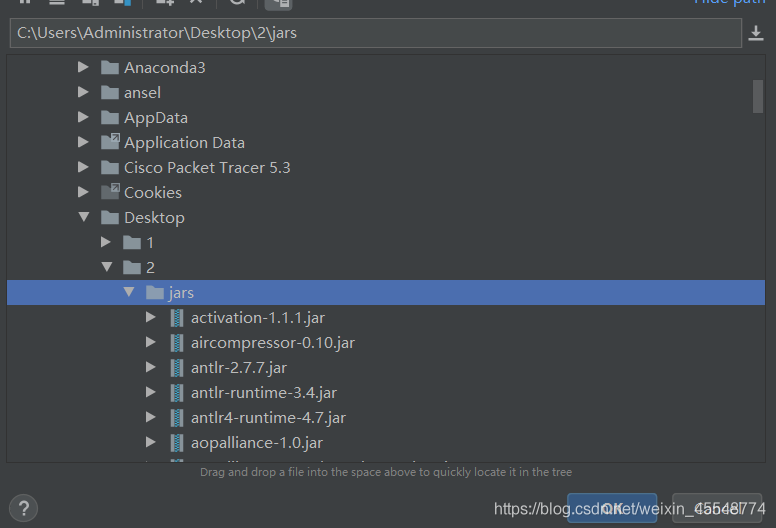Select the Desktop row
This screenshot has height=528, width=776.
pos(386,218)
